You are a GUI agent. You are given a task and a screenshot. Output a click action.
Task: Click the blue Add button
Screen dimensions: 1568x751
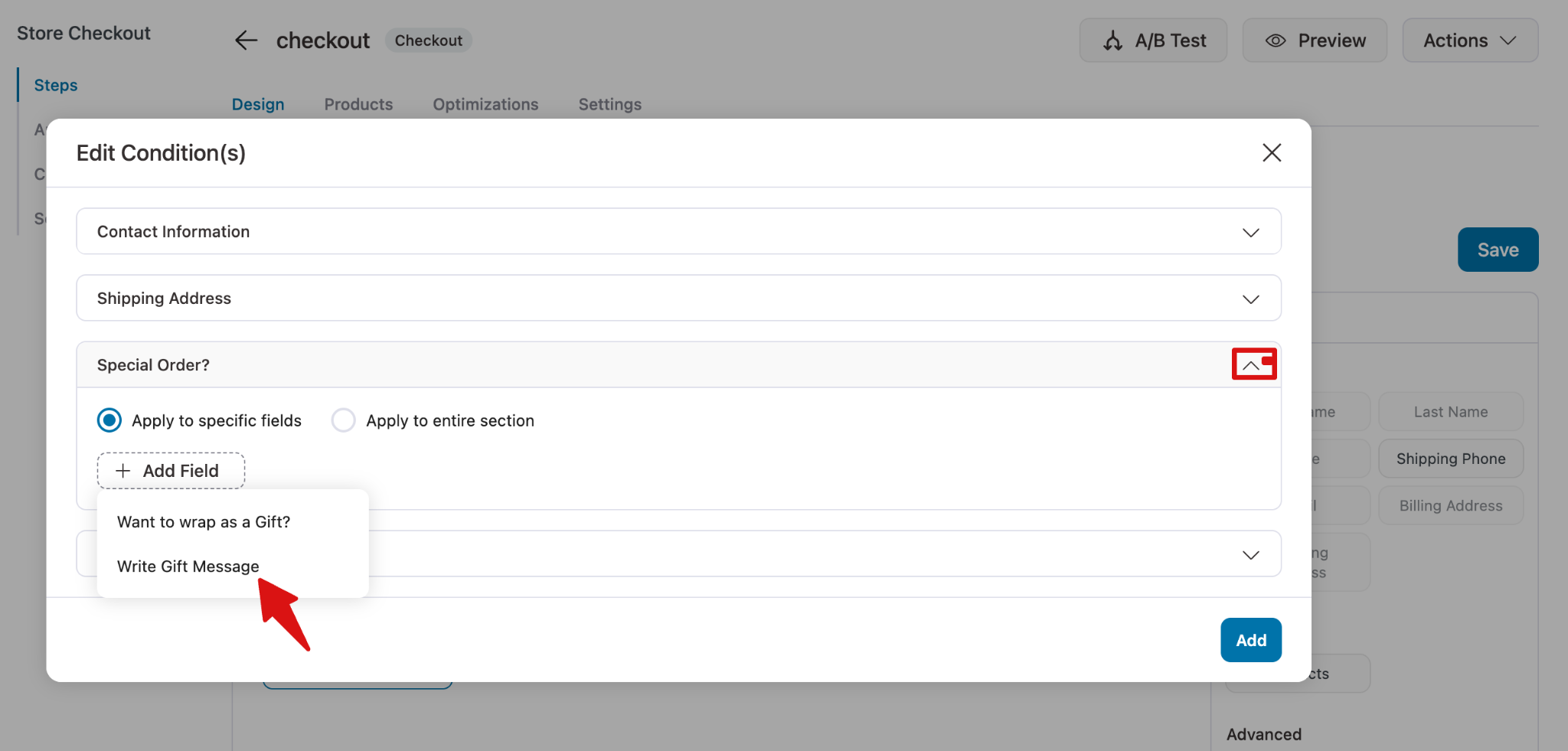(1250, 640)
